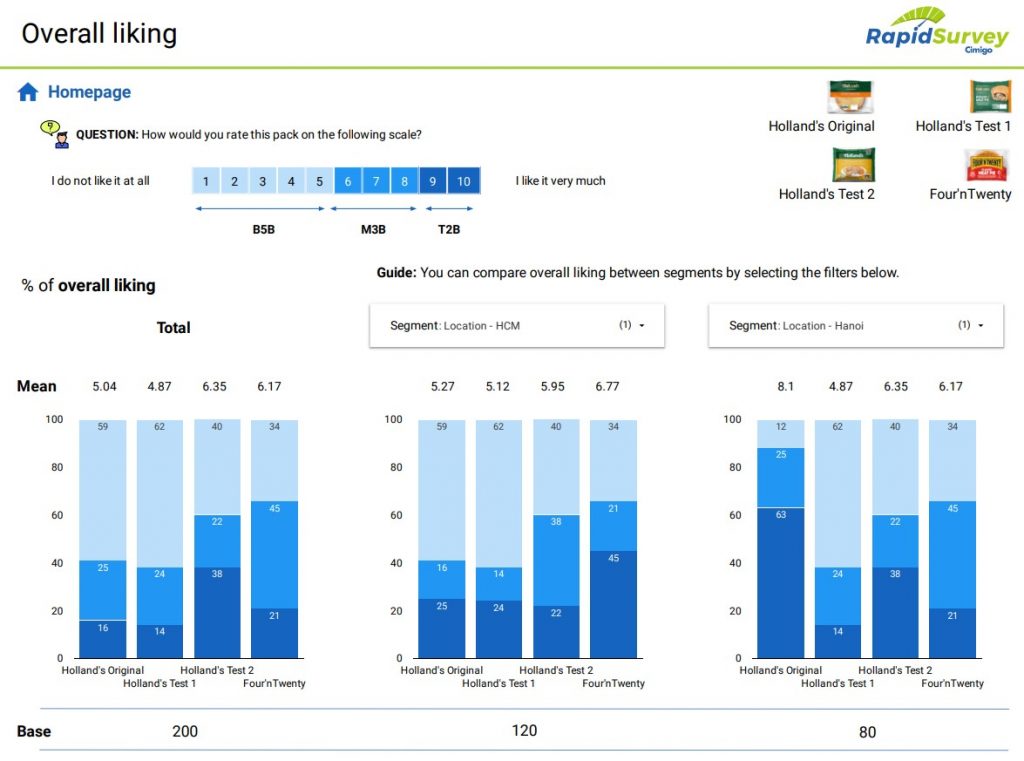
Task: Open the Homepage link
Action: 89,92
